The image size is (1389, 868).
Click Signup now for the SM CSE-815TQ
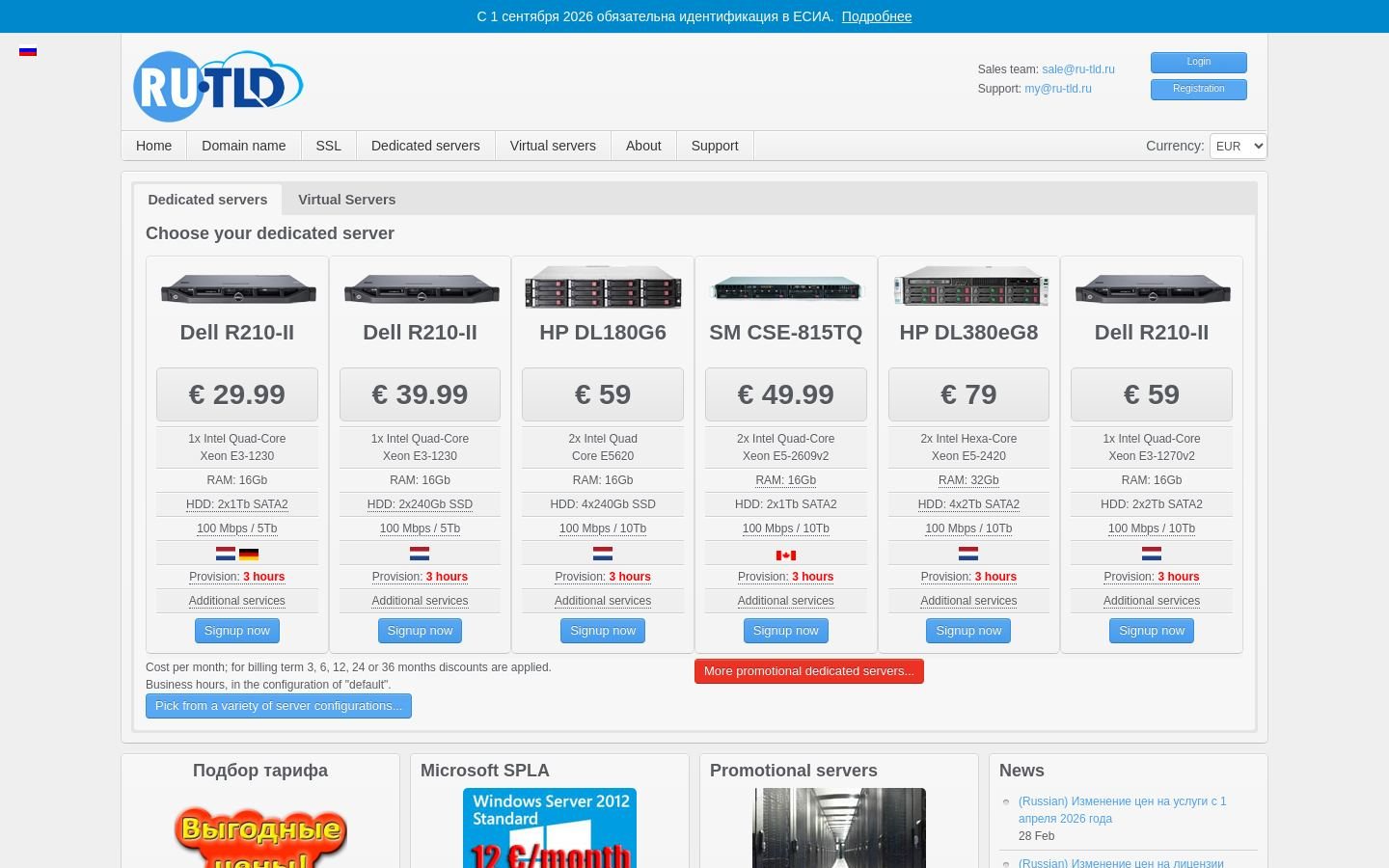(786, 631)
